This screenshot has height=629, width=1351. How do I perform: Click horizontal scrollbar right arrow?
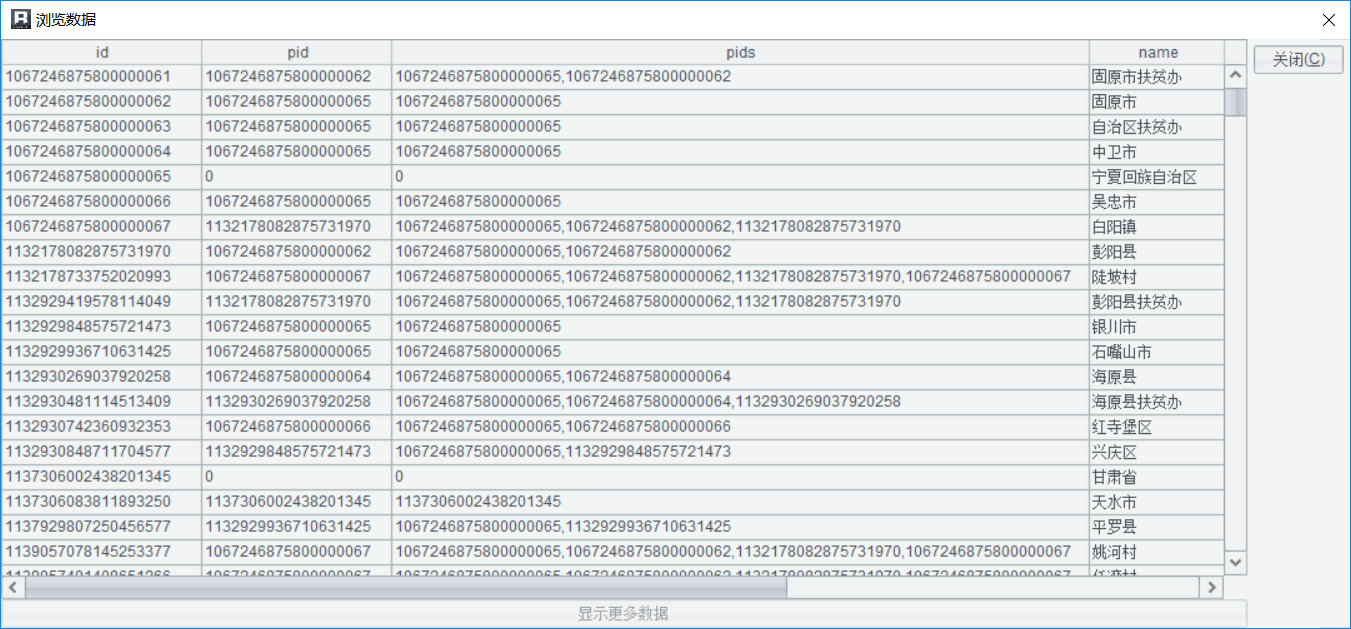click(1213, 587)
